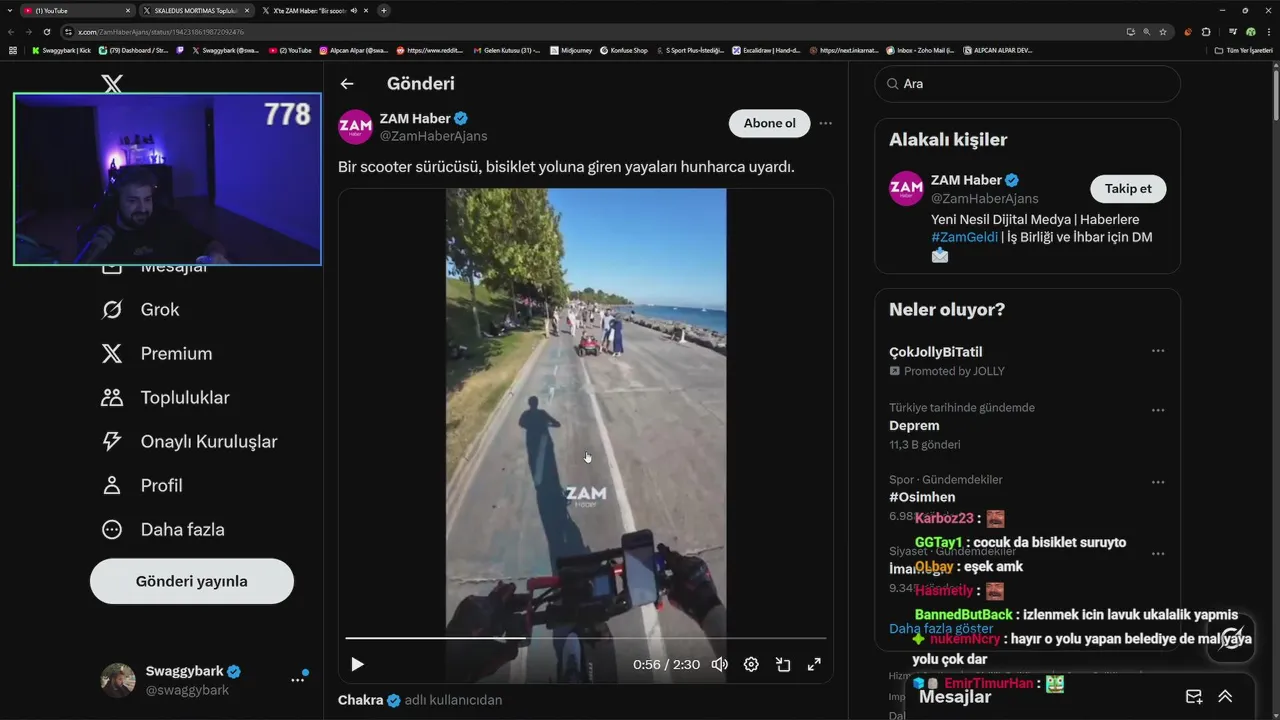1280x720 pixels.
Task: Open the Extensions puzzle icon
Action: [1206, 32]
